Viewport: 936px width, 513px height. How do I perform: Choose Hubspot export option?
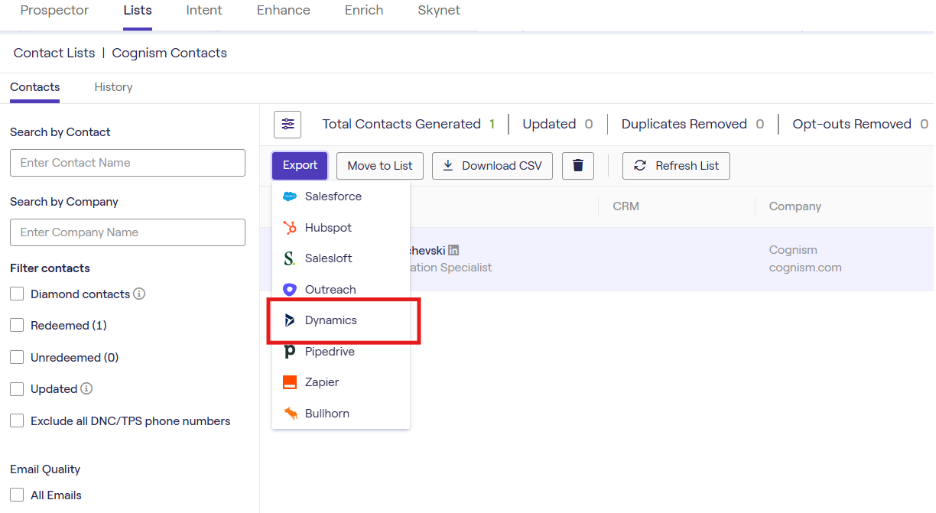pyautogui.click(x=328, y=227)
